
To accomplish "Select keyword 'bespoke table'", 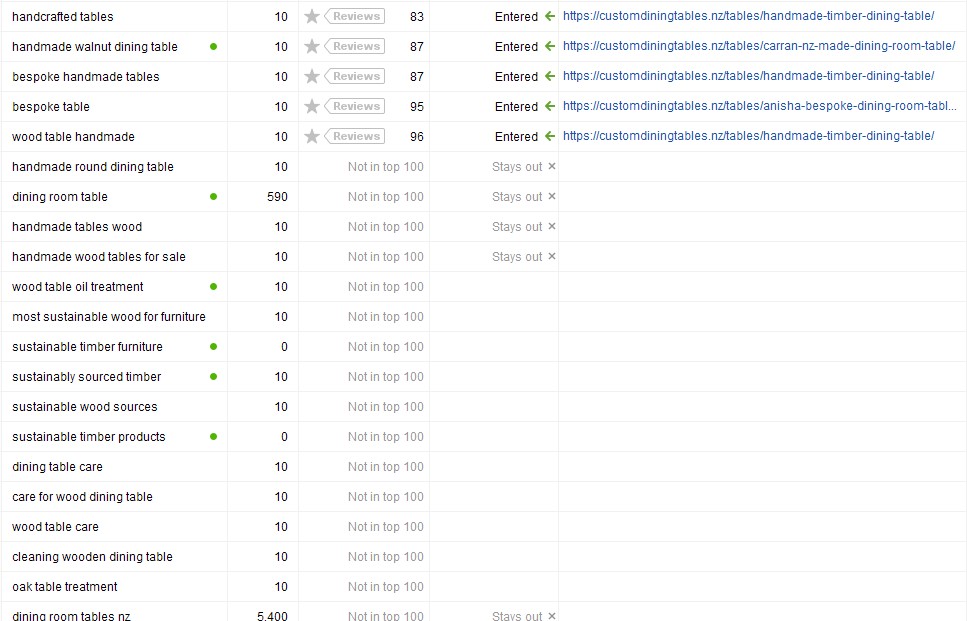I will click(51, 107).
